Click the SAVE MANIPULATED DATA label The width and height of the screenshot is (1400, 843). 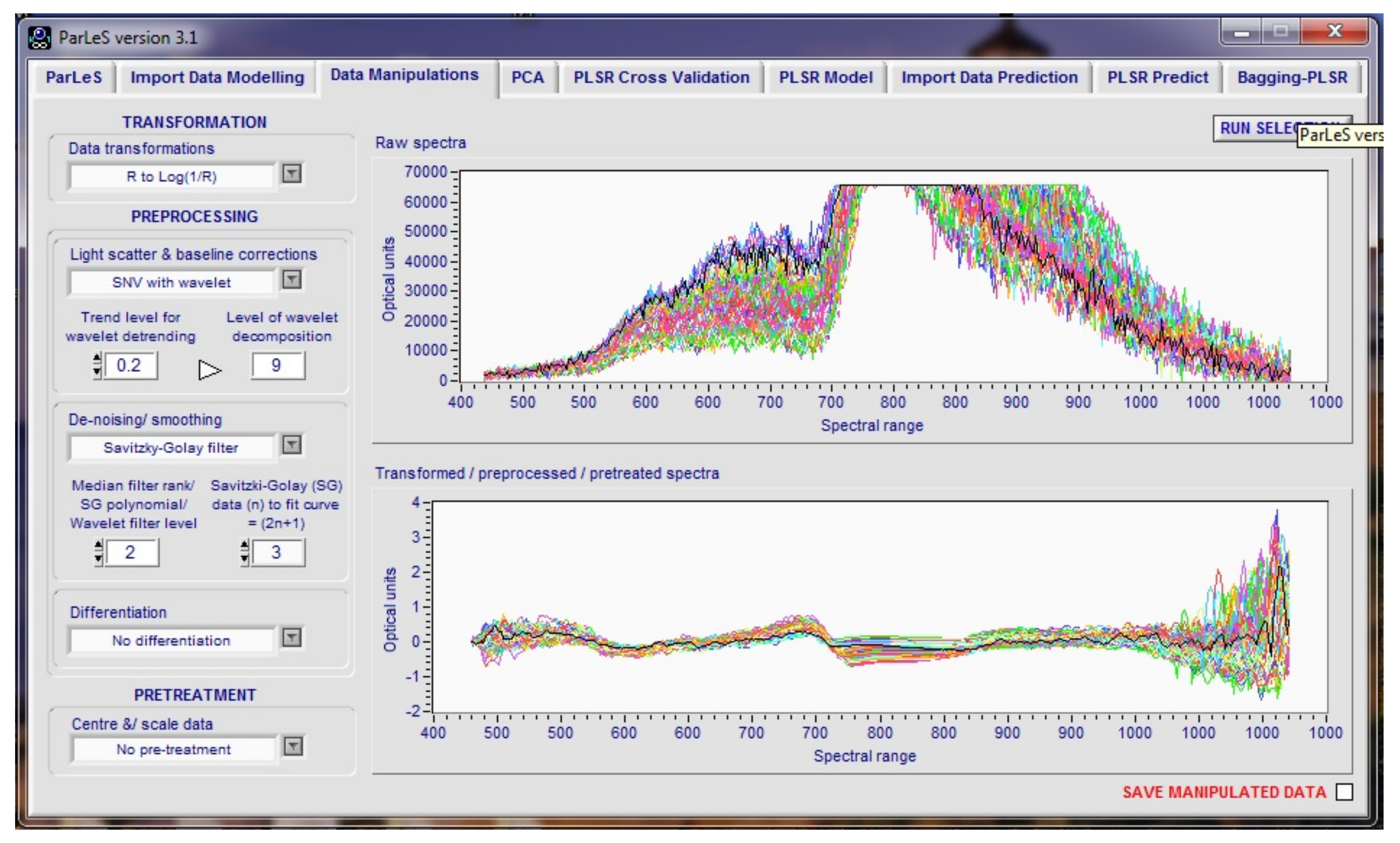(1225, 792)
